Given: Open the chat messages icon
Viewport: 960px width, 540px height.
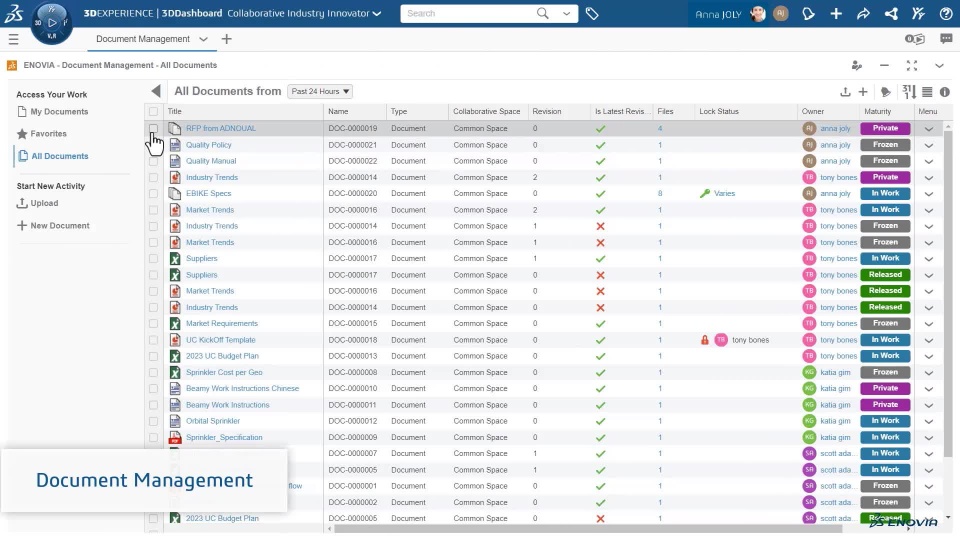Looking at the screenshot, I should (946, 39).
